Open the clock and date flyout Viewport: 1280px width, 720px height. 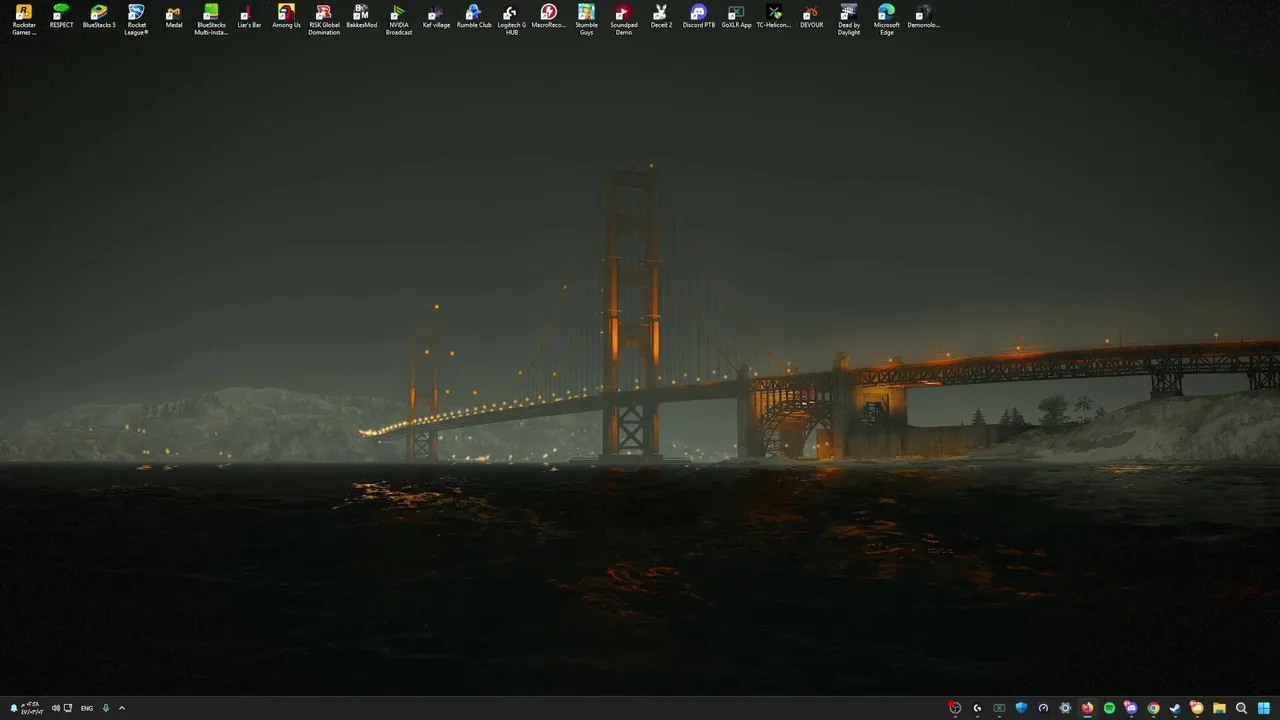point(32,708)
